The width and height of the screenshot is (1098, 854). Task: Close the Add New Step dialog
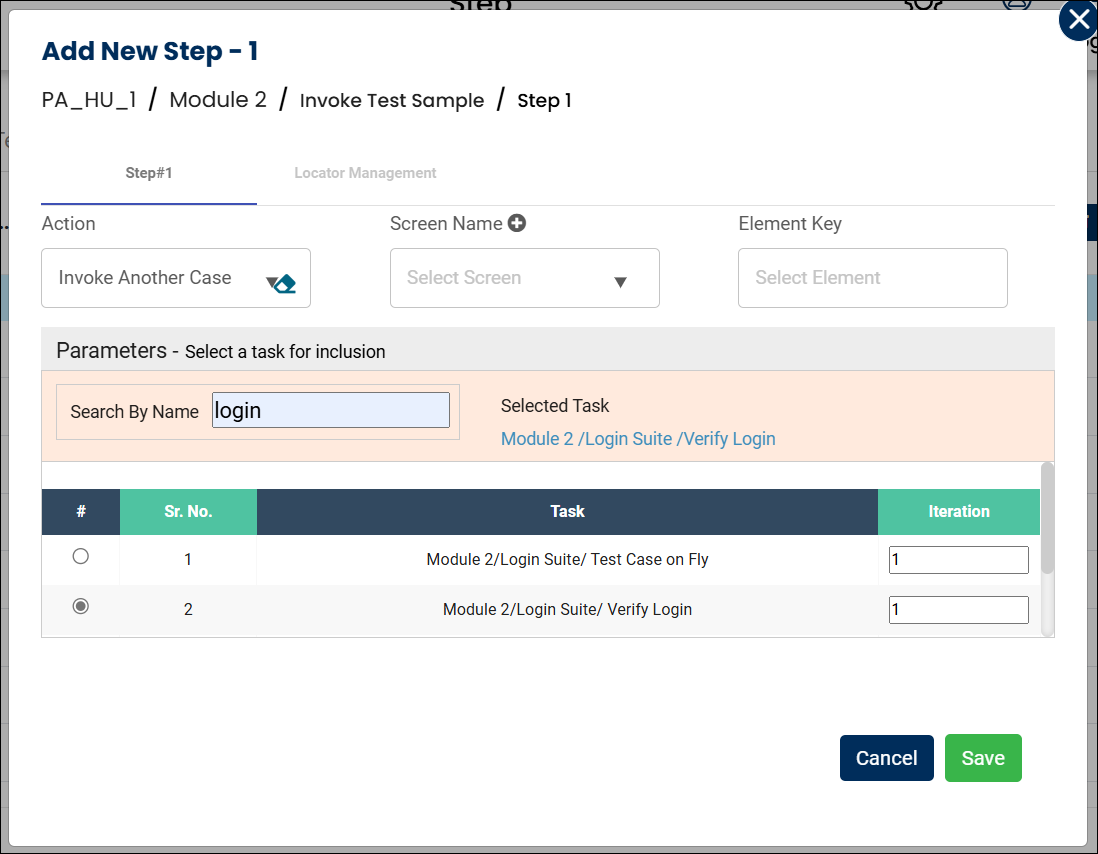click(x=1077, y=20)
